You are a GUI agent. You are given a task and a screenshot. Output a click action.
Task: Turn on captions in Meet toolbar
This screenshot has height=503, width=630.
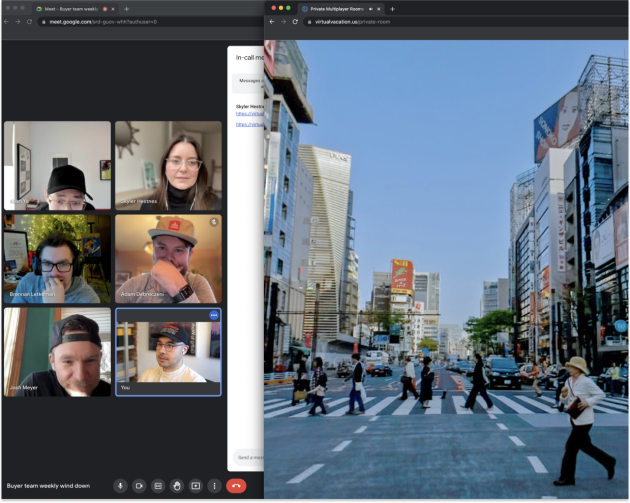point(158,486)
